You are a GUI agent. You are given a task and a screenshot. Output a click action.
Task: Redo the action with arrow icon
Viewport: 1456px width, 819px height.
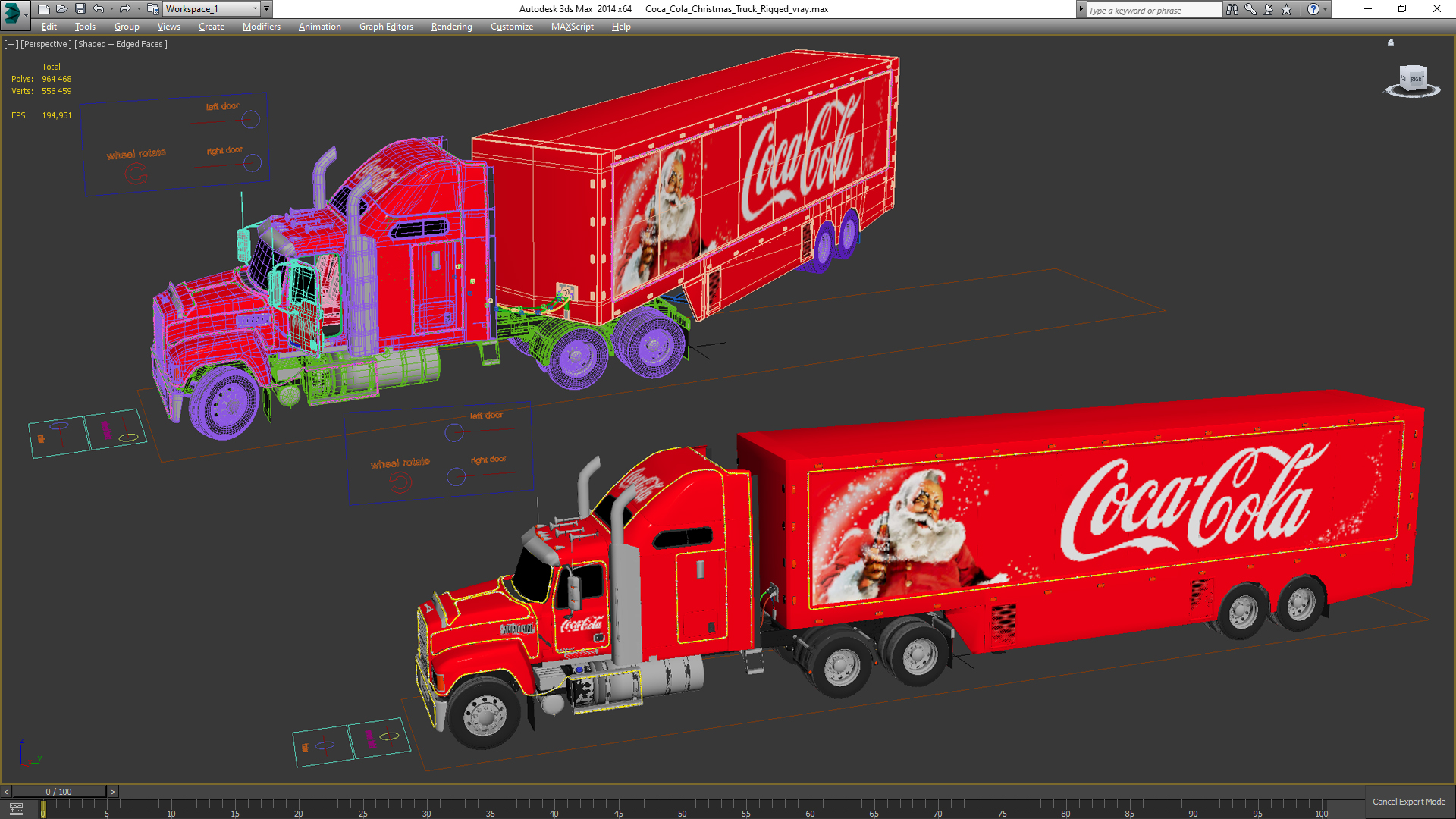pos(125,9)
